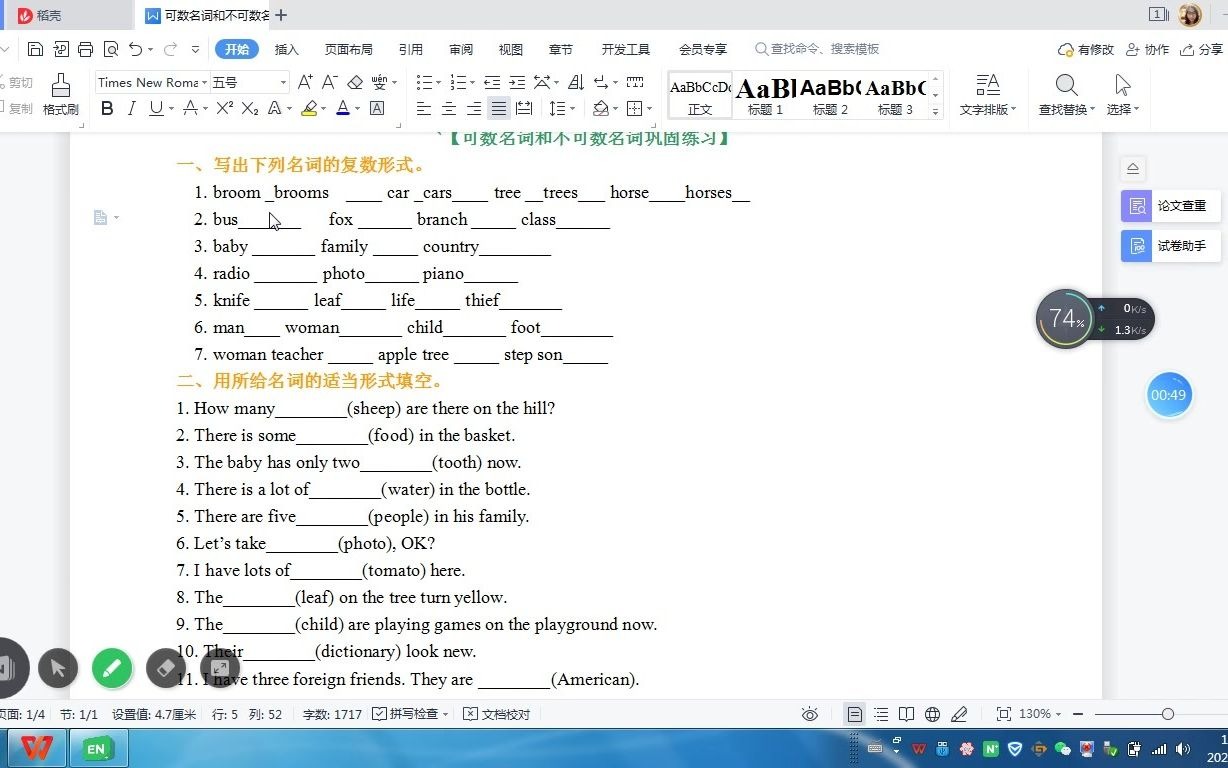Switch to the 插入 ribbon tab
Viewport: 1228px width, 768px height.
[x=287, y=48]
